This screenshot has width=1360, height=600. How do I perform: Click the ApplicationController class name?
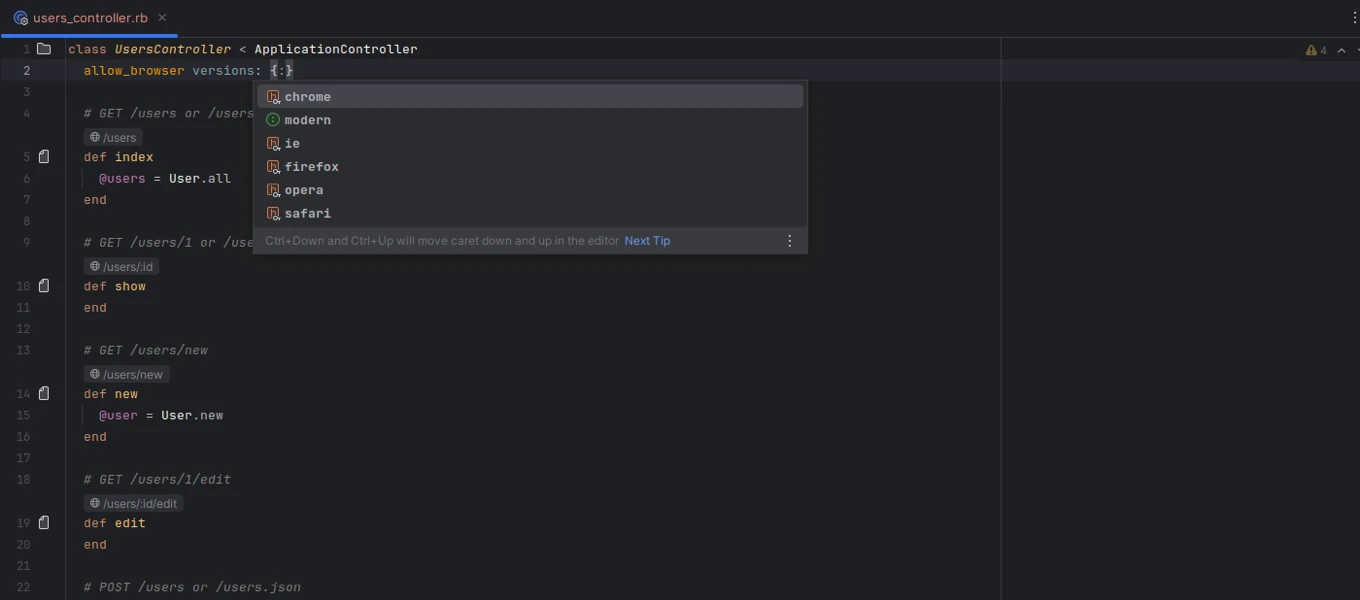(x=336, y=49)
